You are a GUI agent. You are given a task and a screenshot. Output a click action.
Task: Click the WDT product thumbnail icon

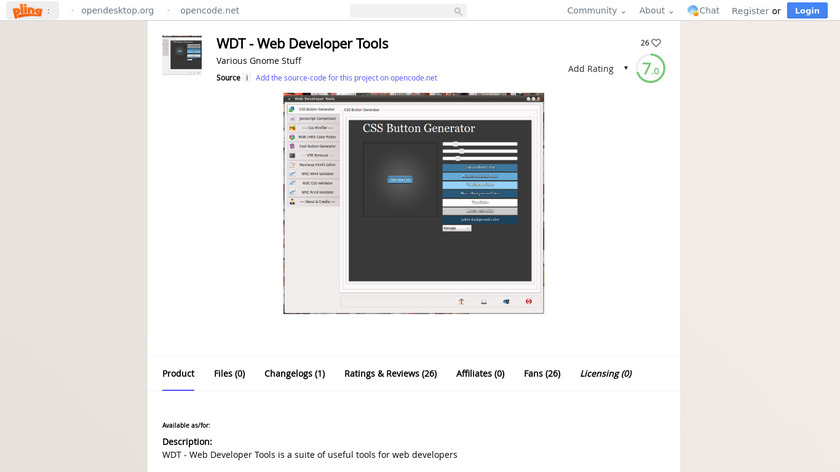point(182,55)
